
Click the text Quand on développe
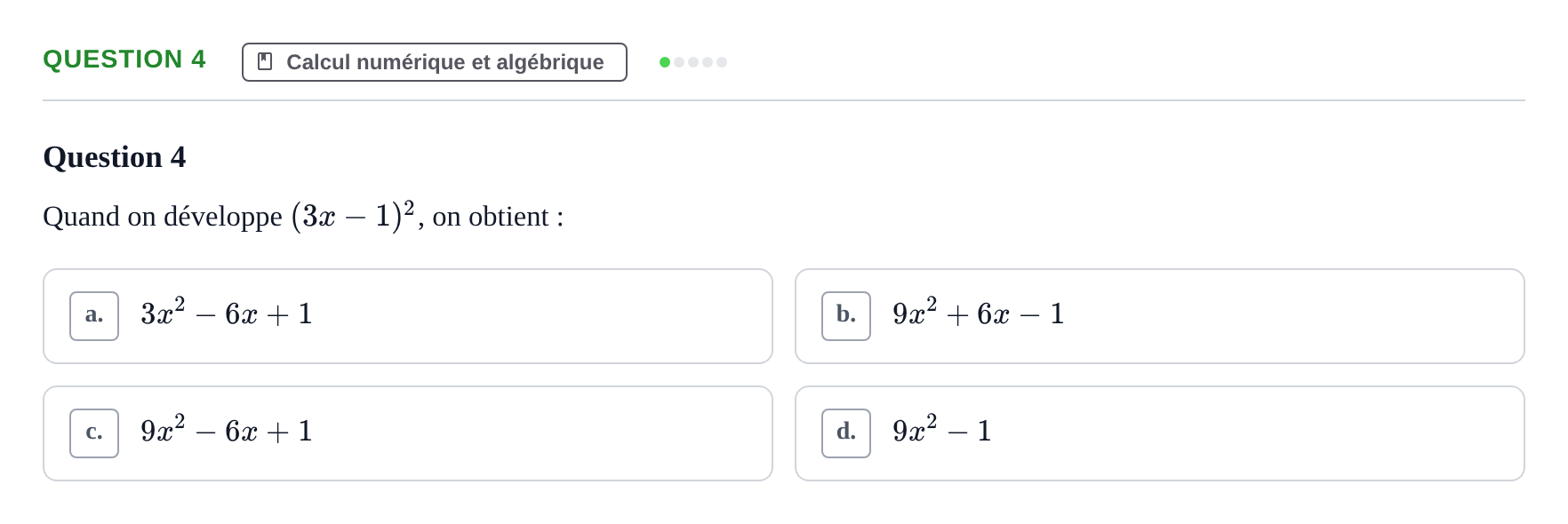tap(163, 217)
